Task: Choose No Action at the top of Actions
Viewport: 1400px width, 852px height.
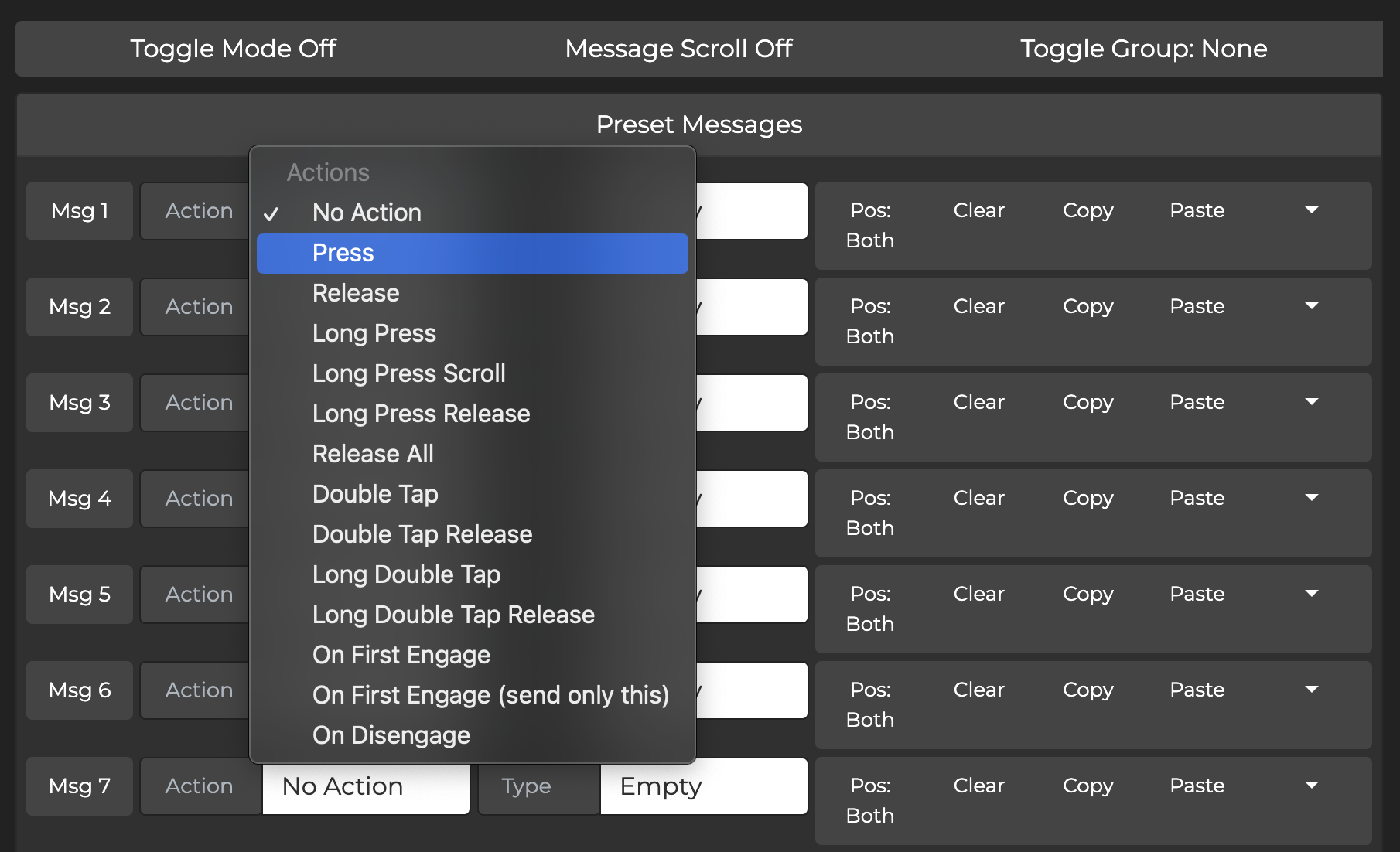Action: [x=366, y=213]
